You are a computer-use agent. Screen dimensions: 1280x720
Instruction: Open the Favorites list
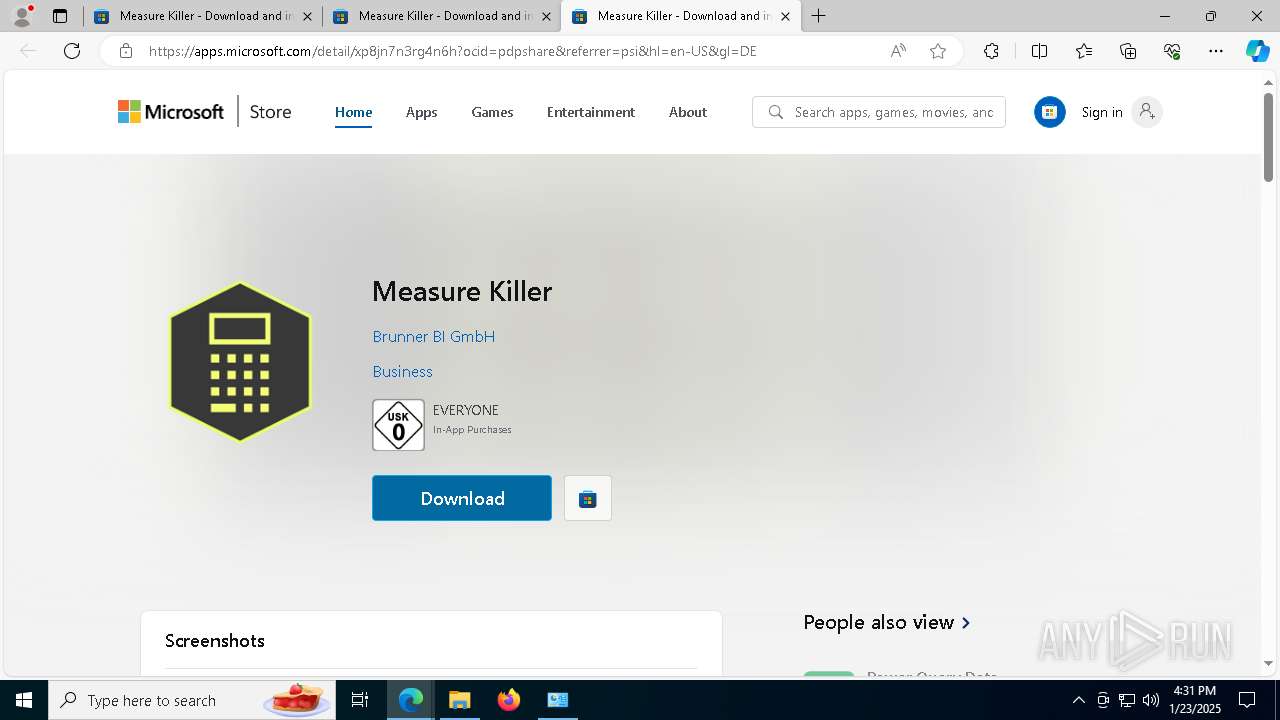[x=1084, y=51]
